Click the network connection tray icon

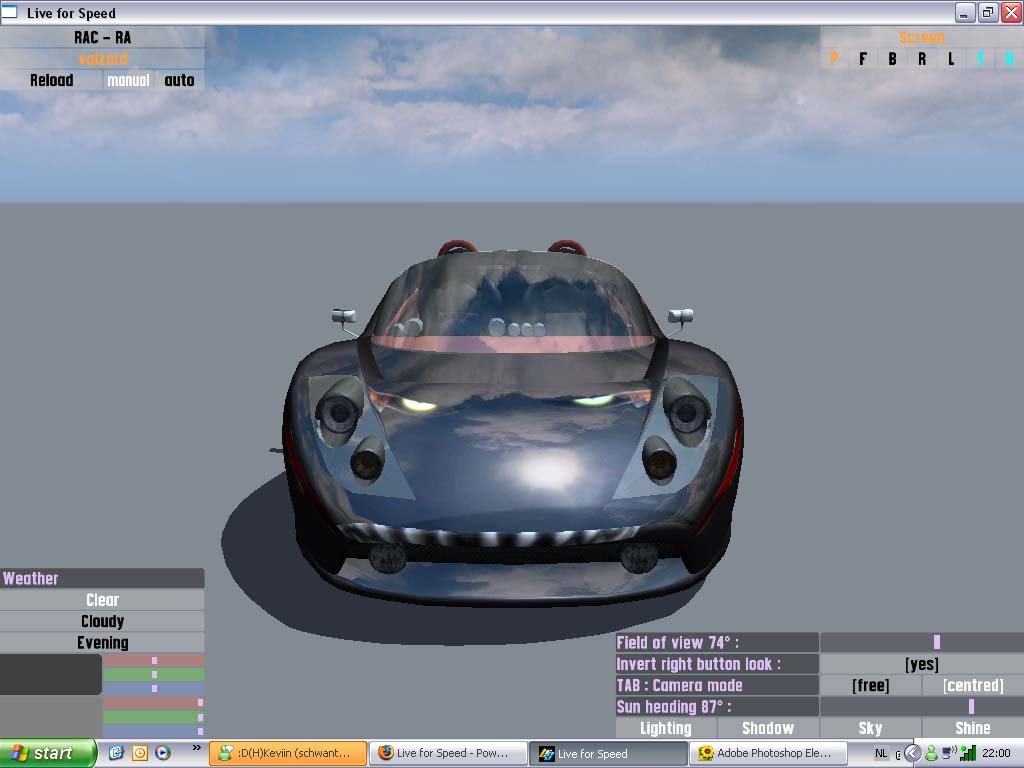[949, 753]
